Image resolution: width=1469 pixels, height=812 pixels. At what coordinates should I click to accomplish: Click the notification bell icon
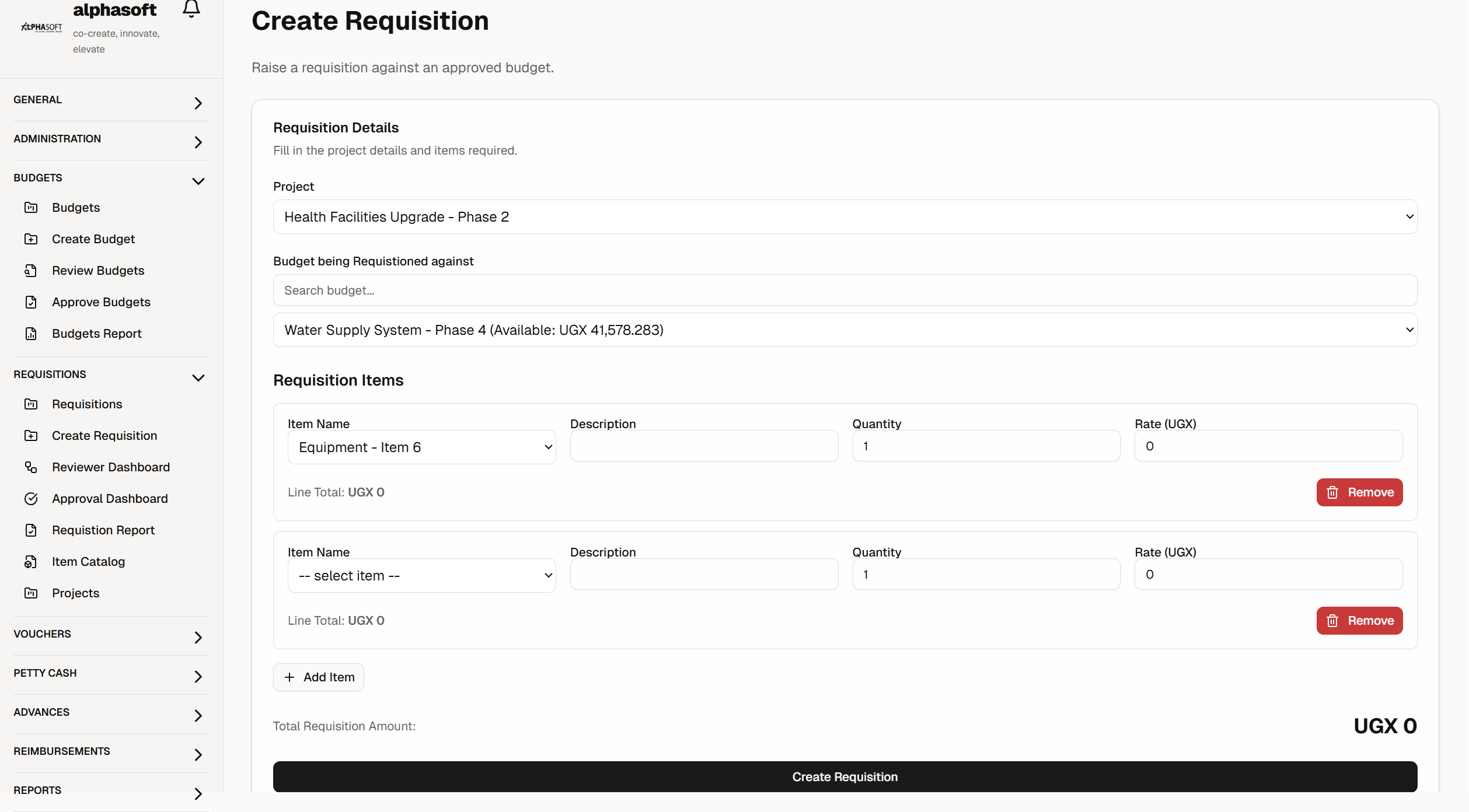pos(191,9)
